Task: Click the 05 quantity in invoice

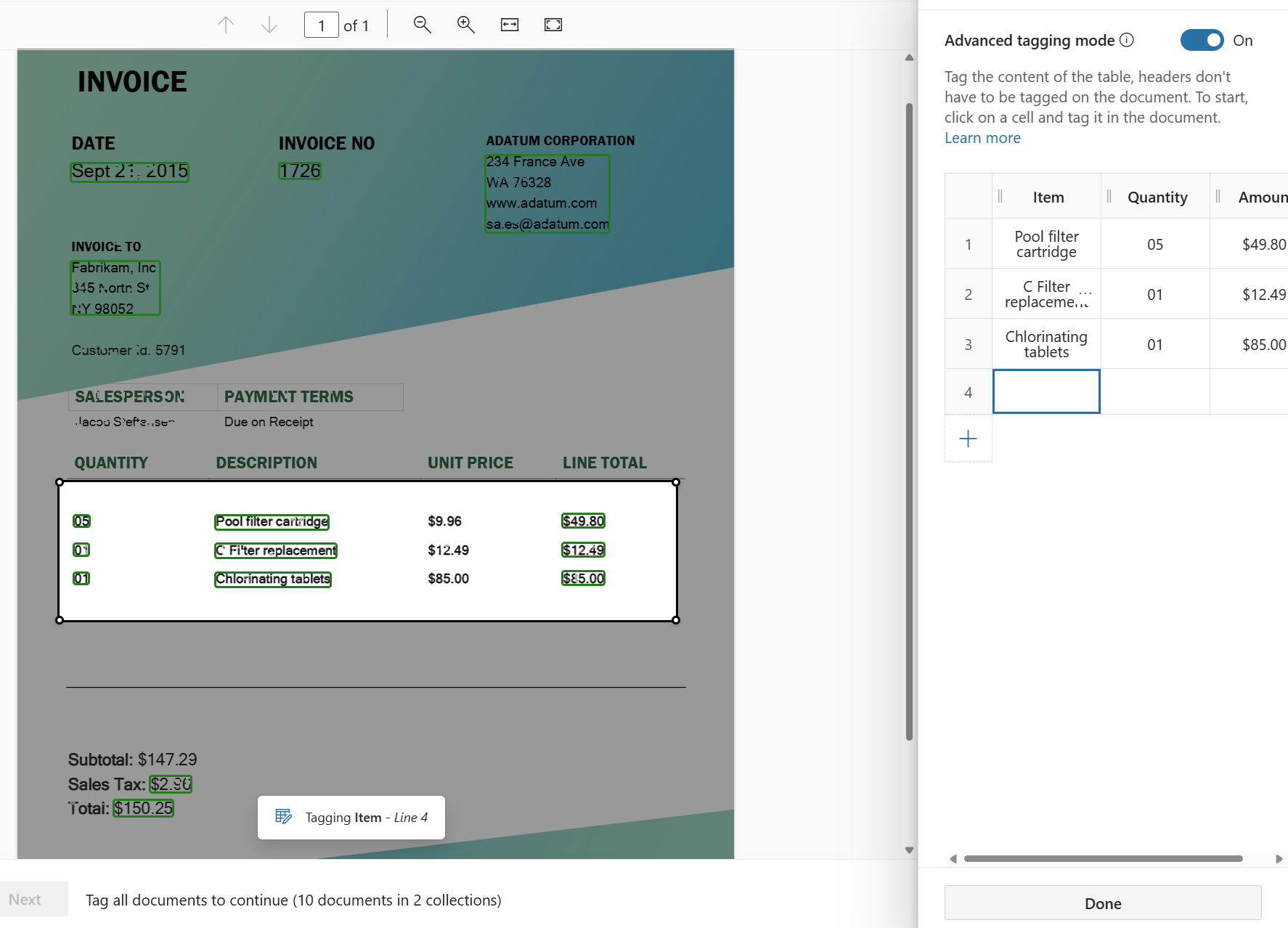Action: pos(81,521)
